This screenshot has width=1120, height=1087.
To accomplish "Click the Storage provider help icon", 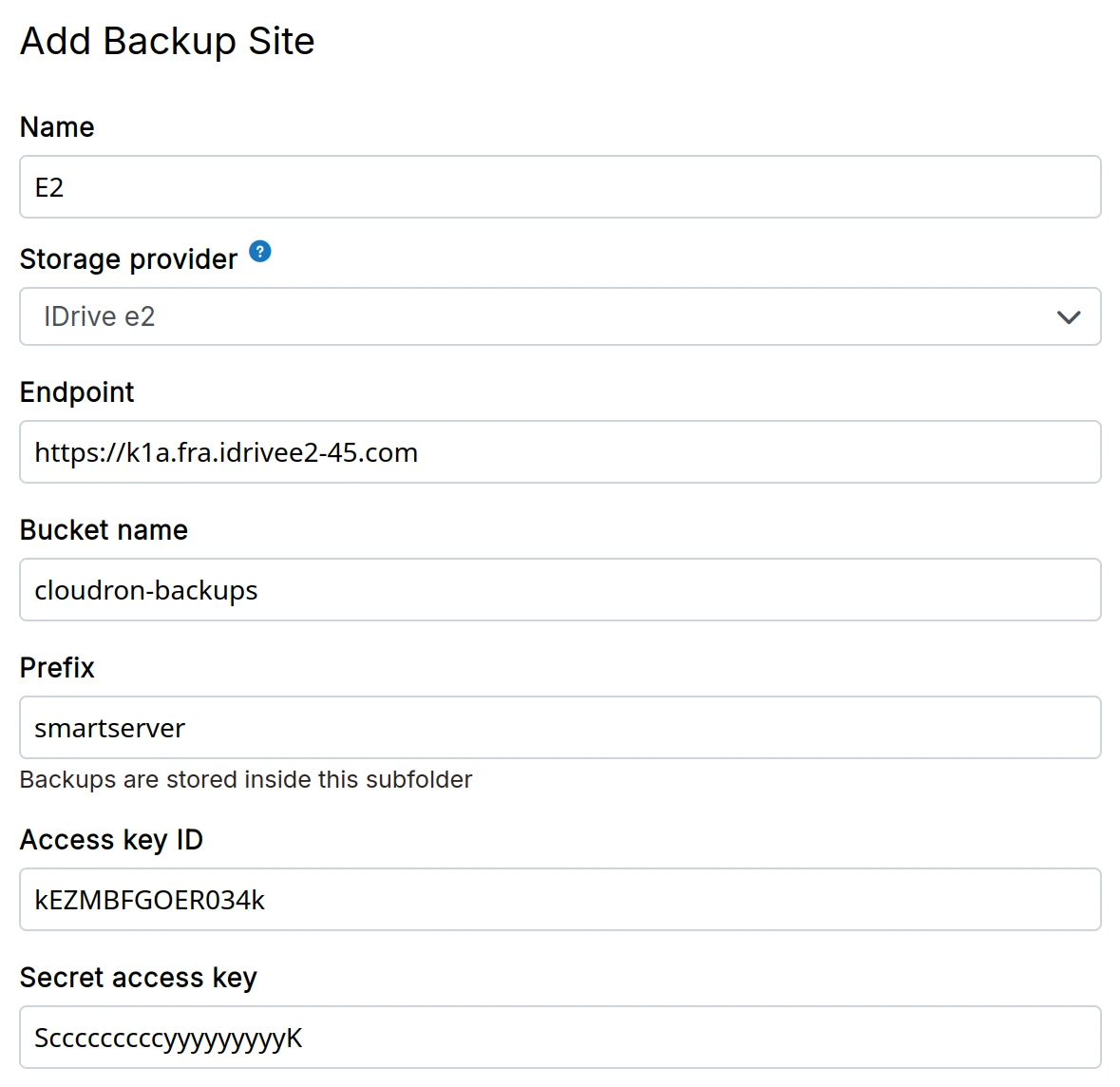I will [260, 252].
